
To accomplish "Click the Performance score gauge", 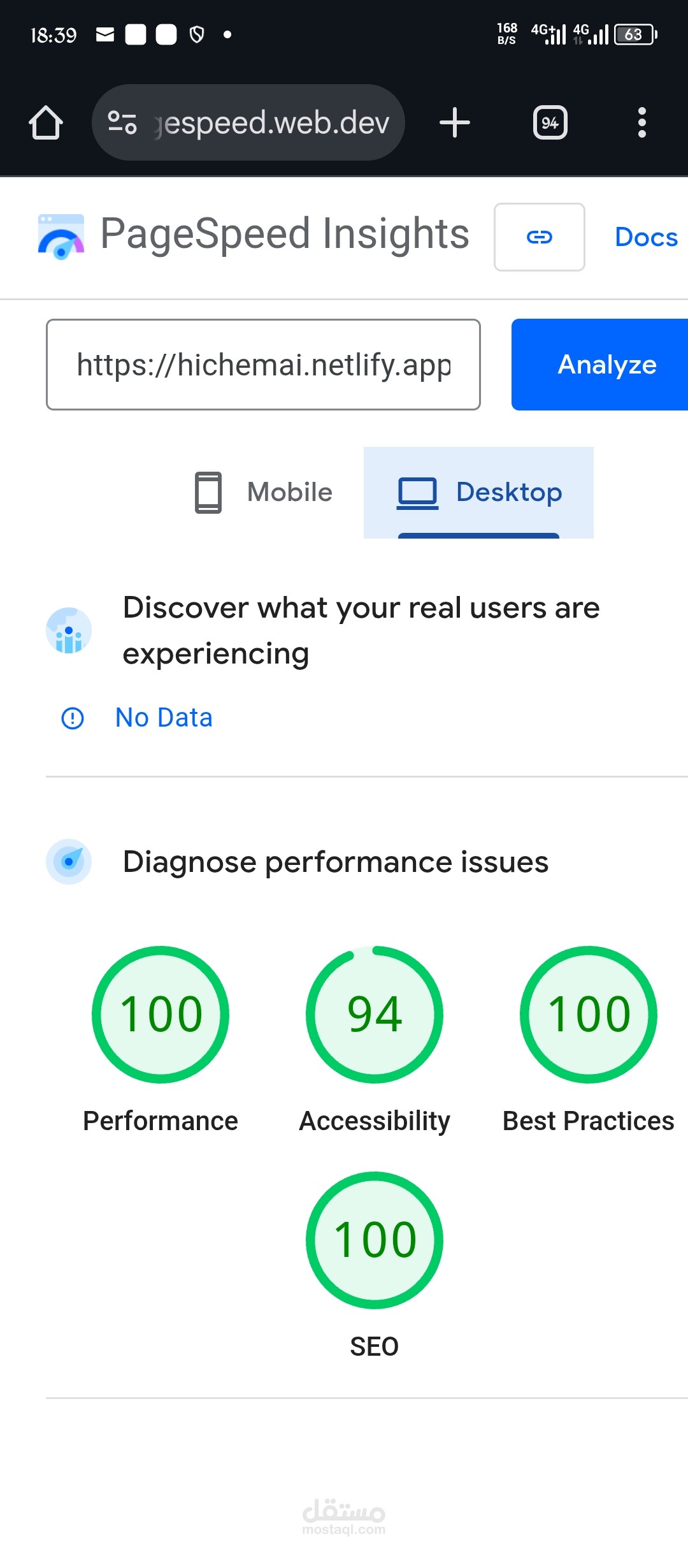I will point(161,1014).
